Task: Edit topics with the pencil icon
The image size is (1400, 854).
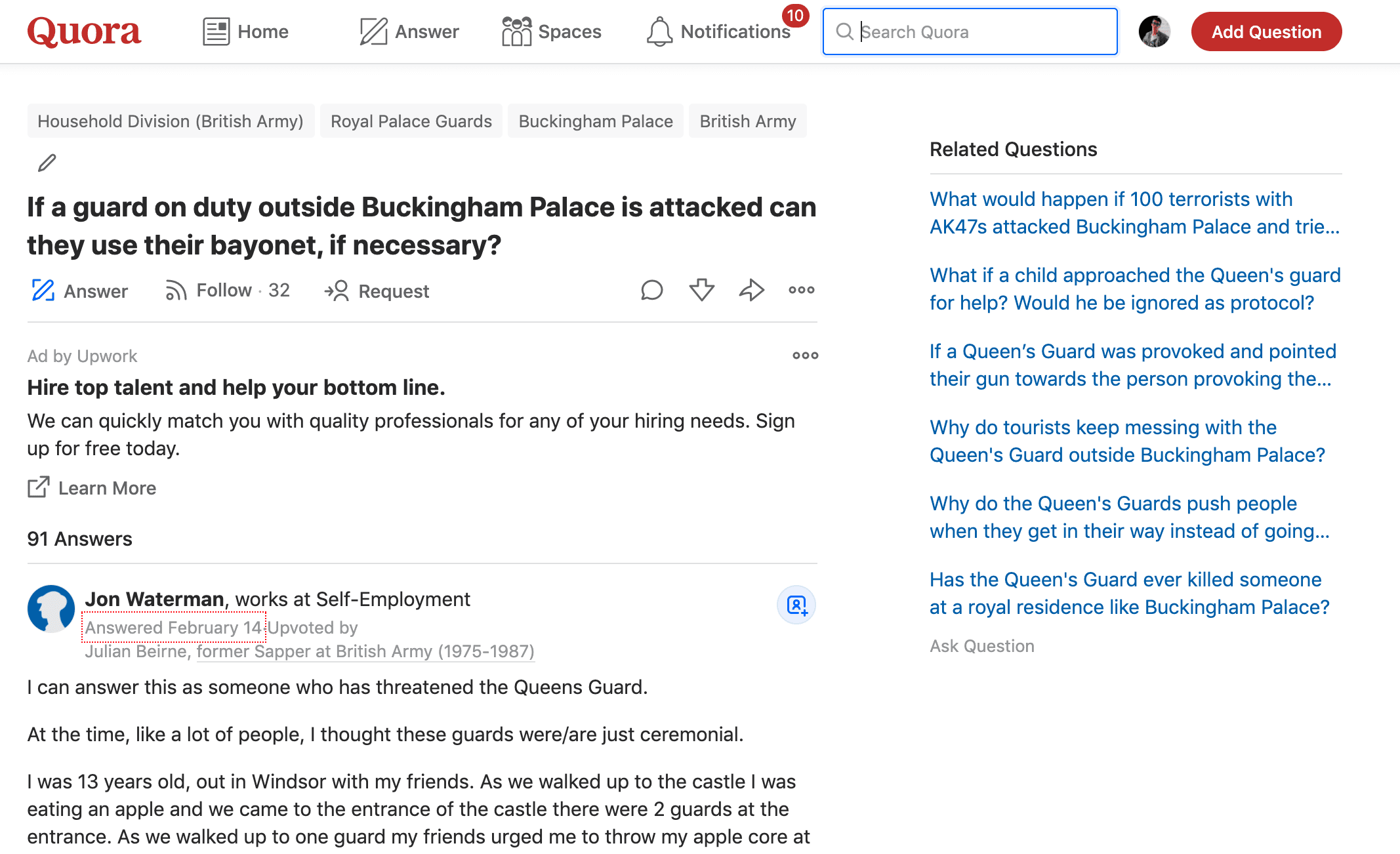Action: pos(47,163)
